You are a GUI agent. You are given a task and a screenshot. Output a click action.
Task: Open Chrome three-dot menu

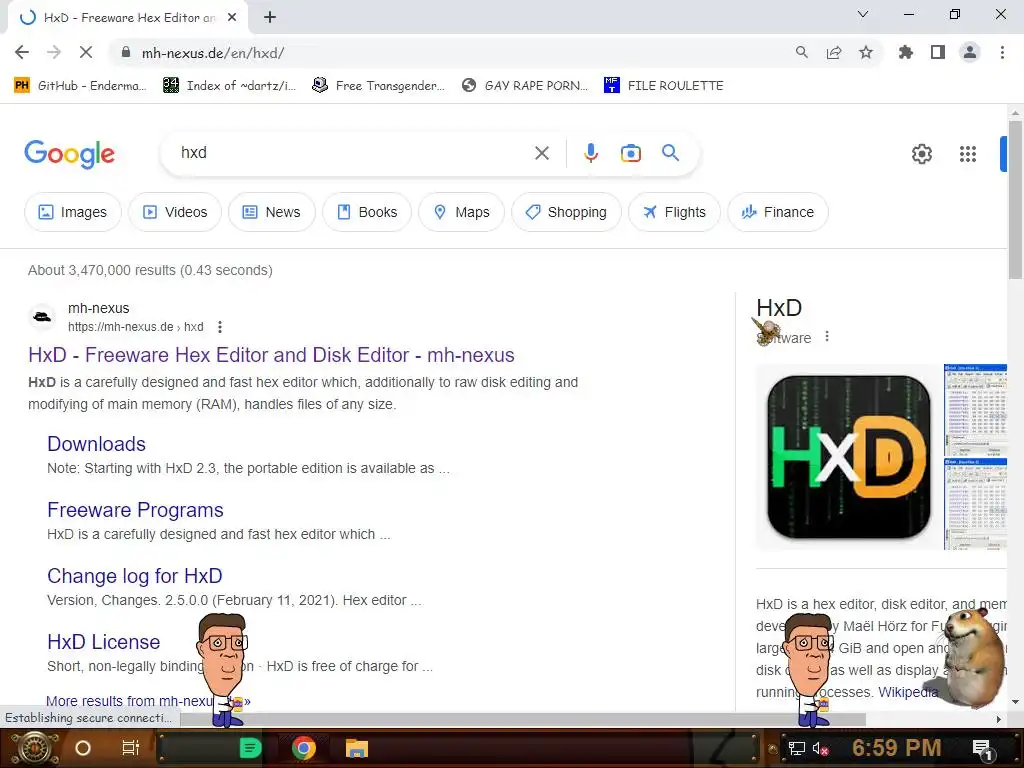point(1002,52)
